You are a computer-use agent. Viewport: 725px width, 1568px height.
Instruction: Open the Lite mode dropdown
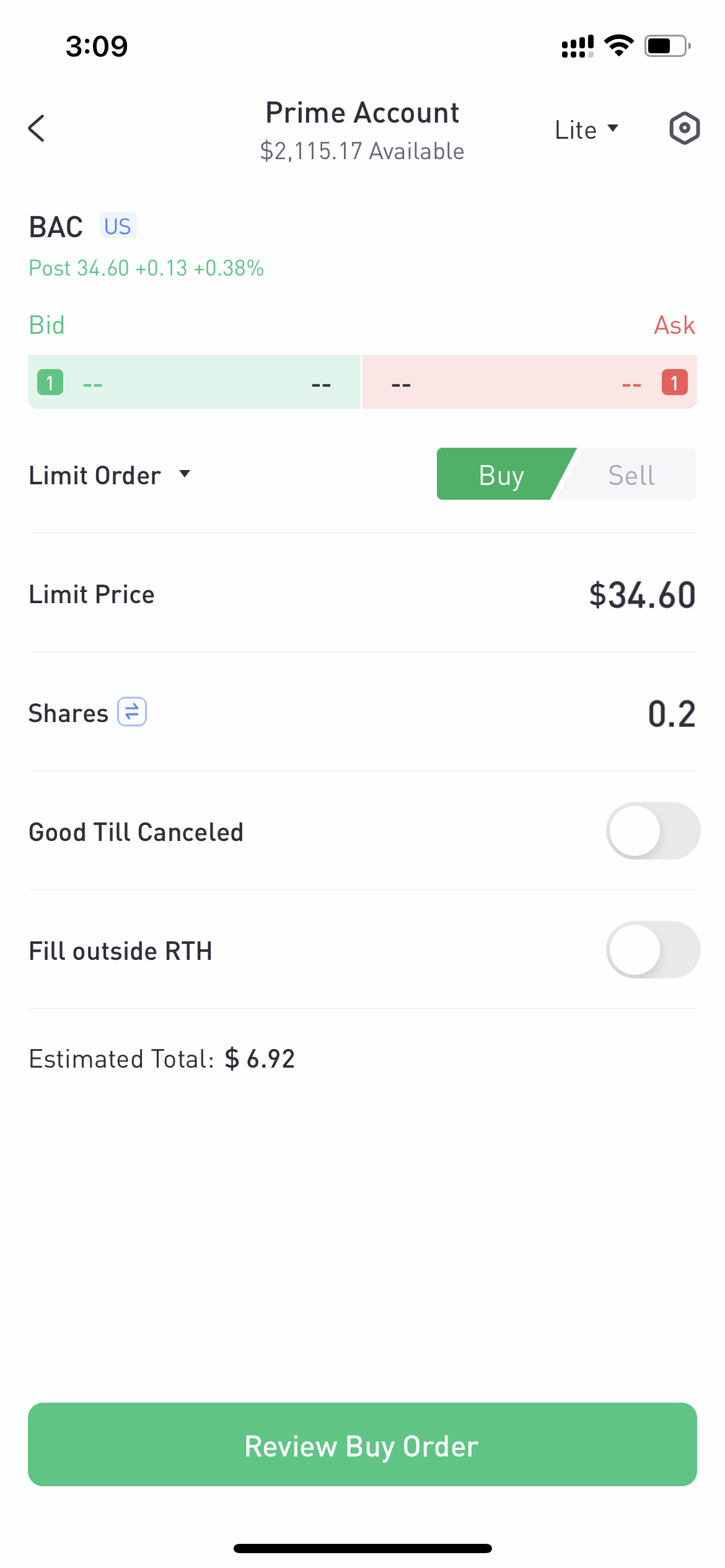click(586, 130)
